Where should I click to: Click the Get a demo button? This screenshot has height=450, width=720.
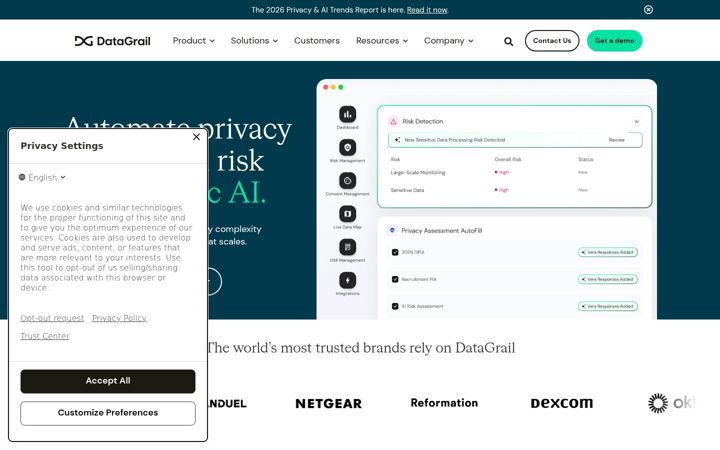(614, 41)
